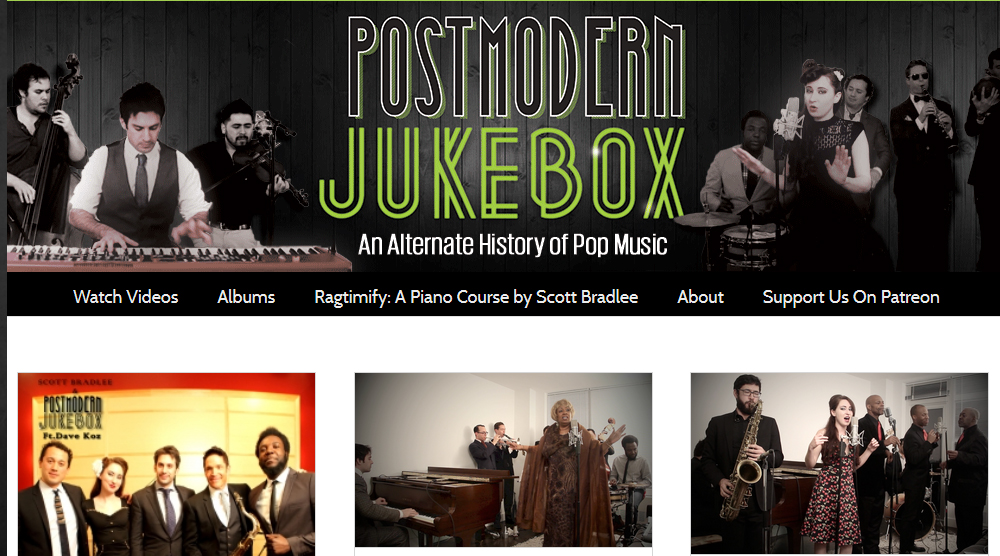The image size is (1000, 556).
Task: Click the An Alternate History of Pop Music tagline
Action: pos(513,245)
